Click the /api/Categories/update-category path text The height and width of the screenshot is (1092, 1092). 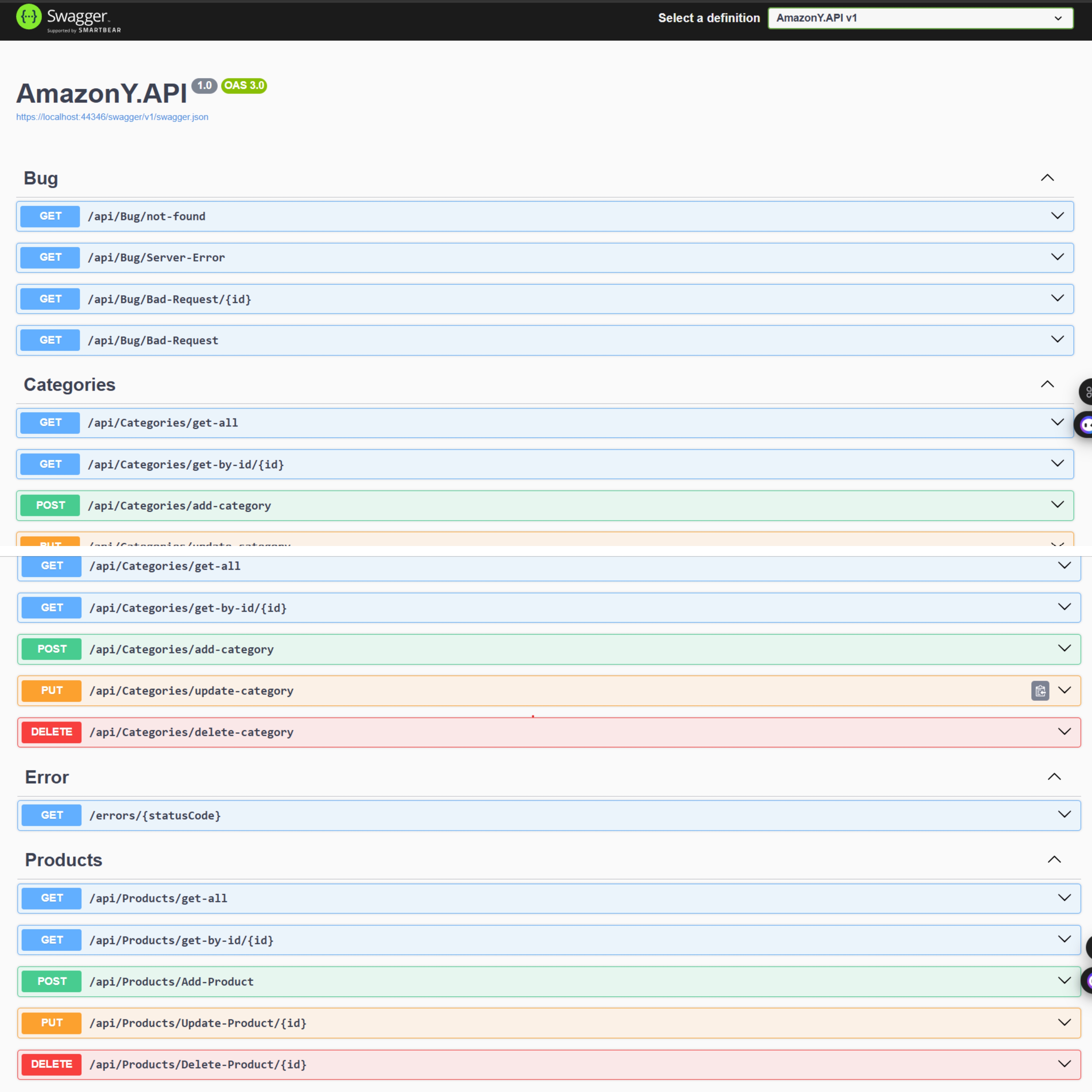(x=192, y=691)
